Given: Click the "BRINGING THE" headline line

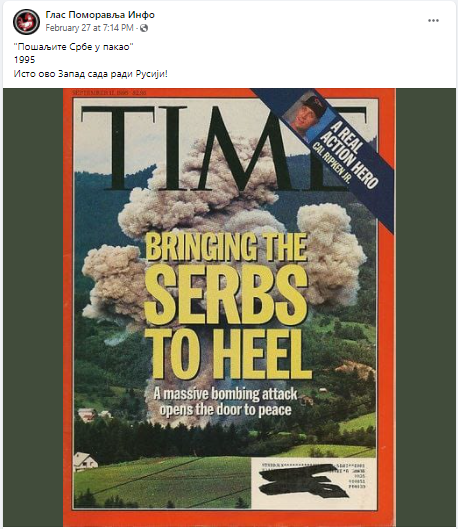Looking at the screenshot, I should click(227, 247).
